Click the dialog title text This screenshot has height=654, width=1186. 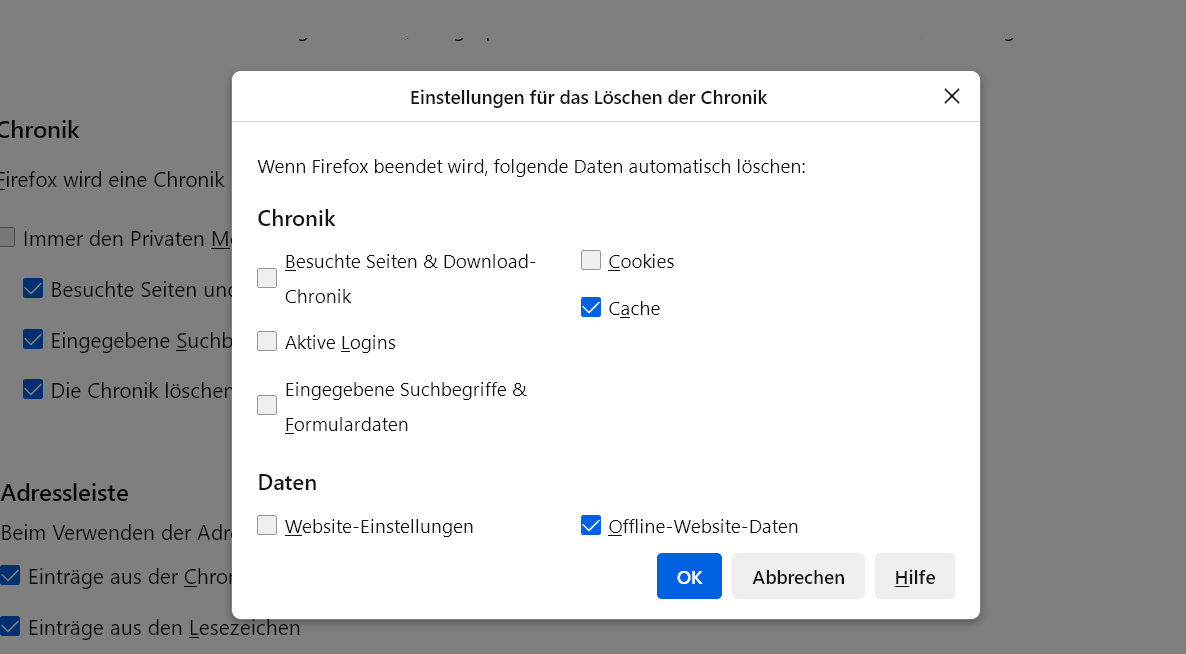click(x=588, y=97)
